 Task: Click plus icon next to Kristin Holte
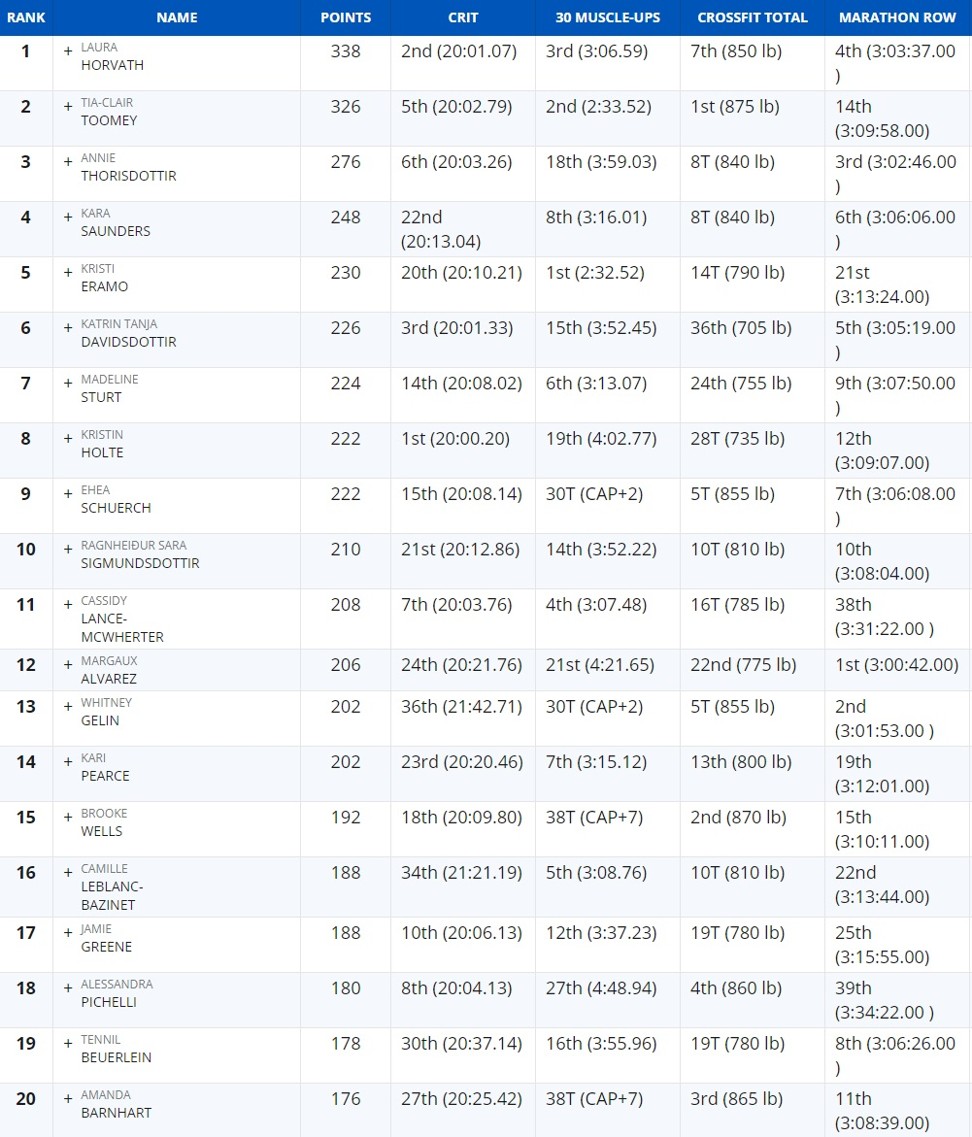[67, 439]
